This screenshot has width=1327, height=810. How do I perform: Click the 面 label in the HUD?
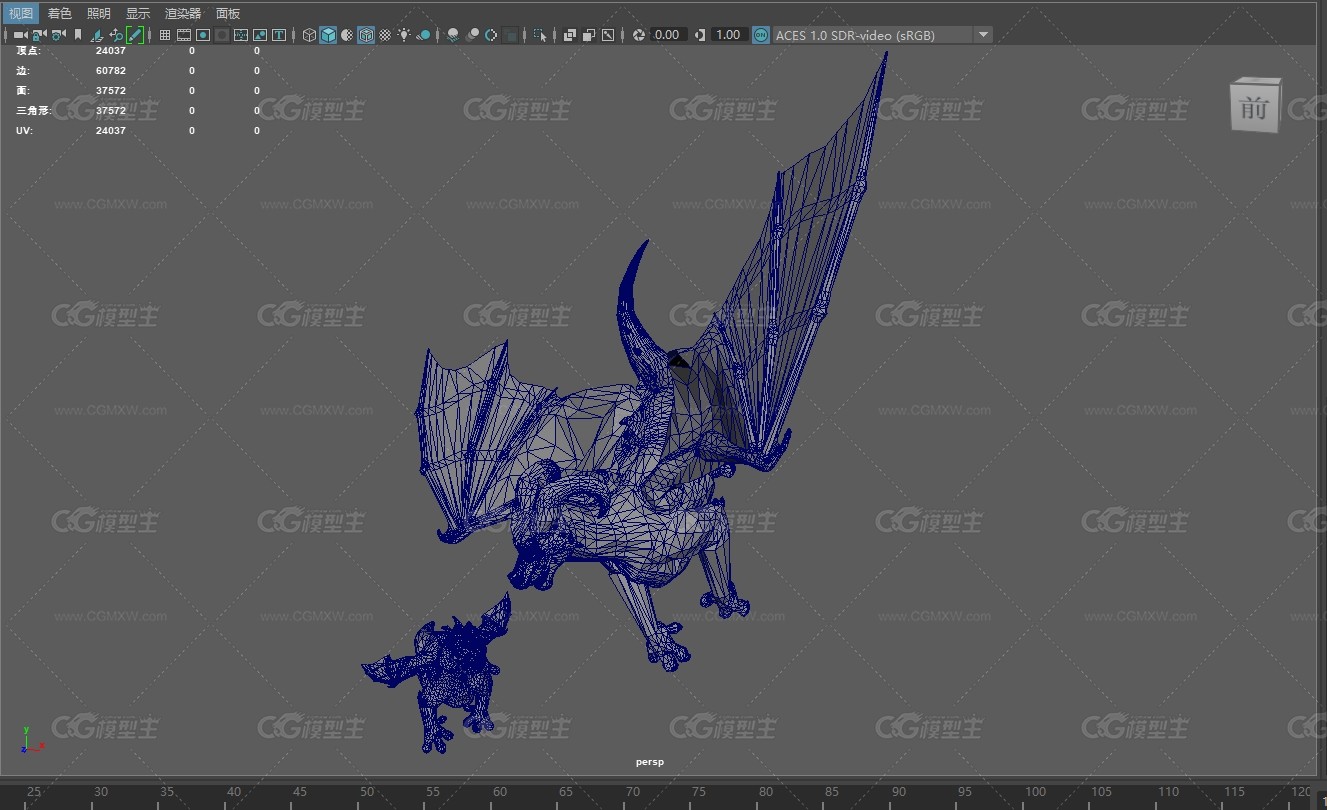(23, 90)
